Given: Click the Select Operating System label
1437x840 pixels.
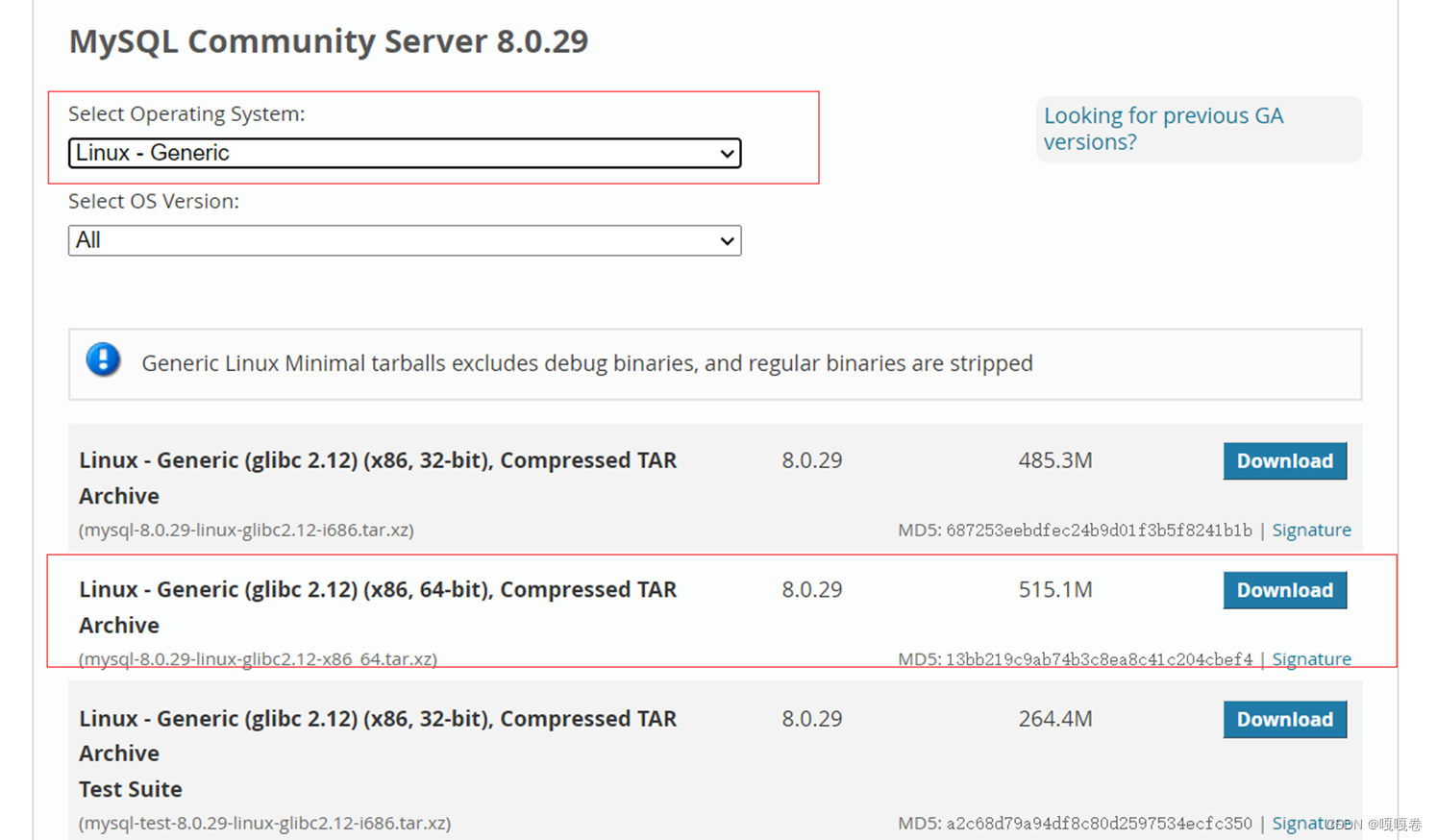Looking at the screenshot, I should click(186, 113).
